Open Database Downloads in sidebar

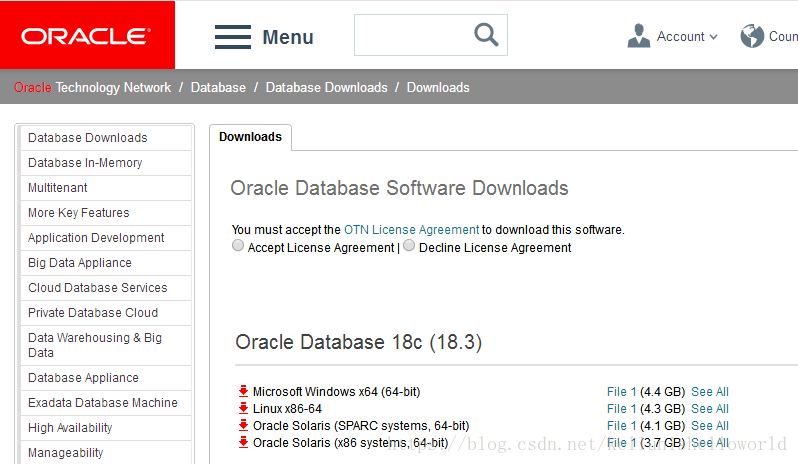coord(105,138)
